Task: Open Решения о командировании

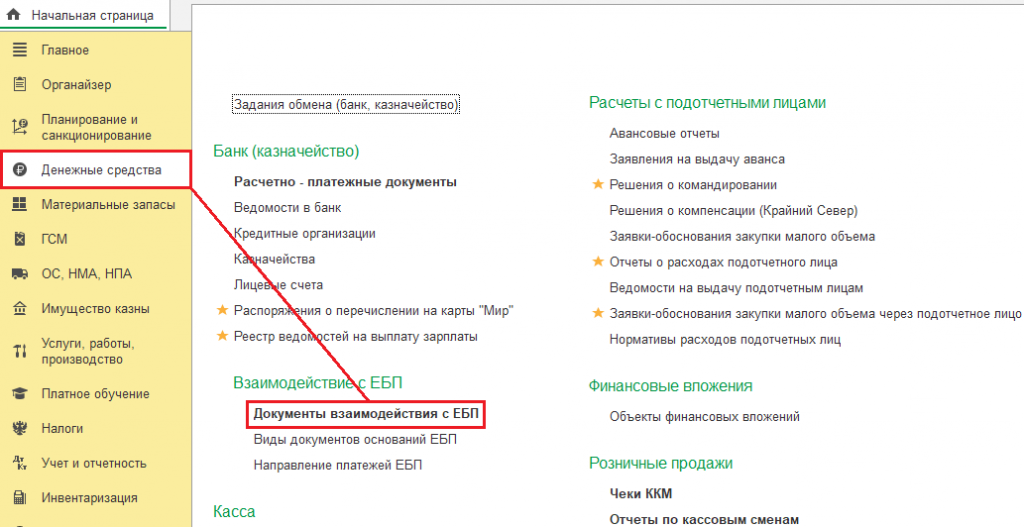Action: coord(693,185)
